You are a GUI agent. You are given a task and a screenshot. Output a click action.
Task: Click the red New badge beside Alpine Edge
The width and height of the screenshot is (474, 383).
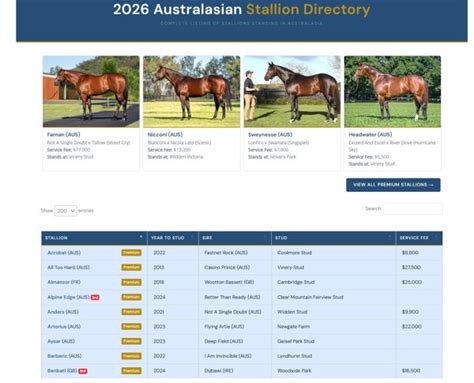pos(95,297)
